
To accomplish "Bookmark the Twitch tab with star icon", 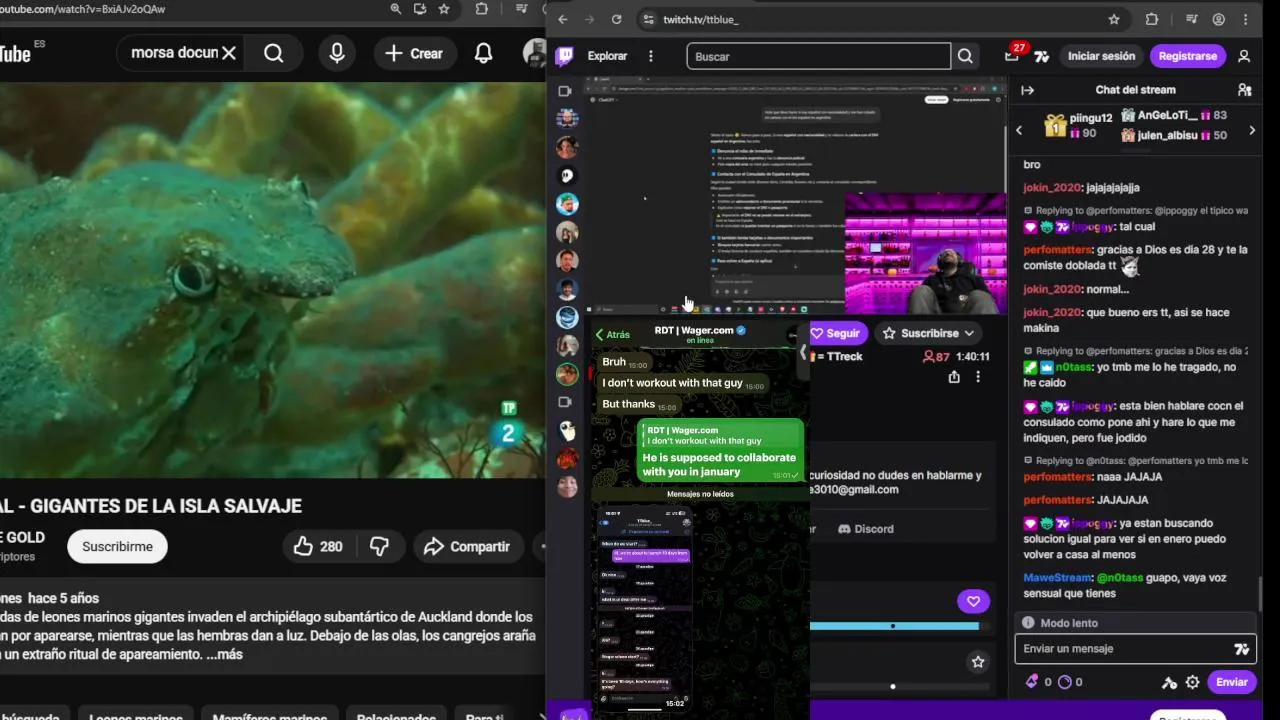I will (x=1114, y=19).
